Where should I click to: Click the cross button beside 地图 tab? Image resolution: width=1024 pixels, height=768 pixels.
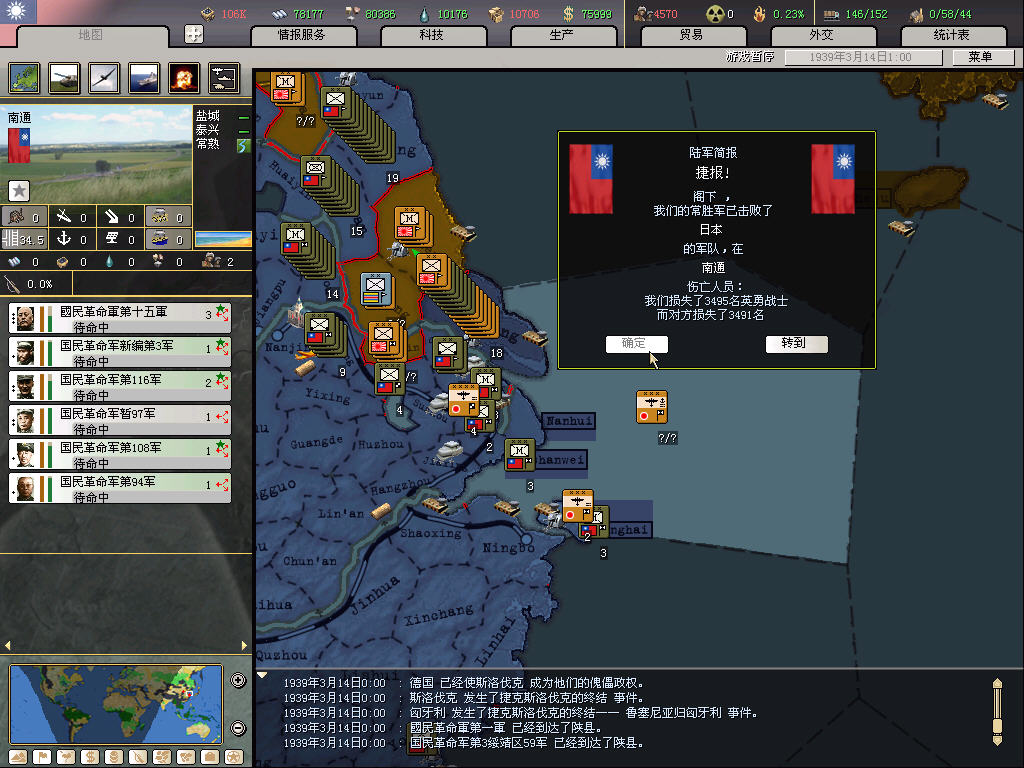[x=194, y=34]
